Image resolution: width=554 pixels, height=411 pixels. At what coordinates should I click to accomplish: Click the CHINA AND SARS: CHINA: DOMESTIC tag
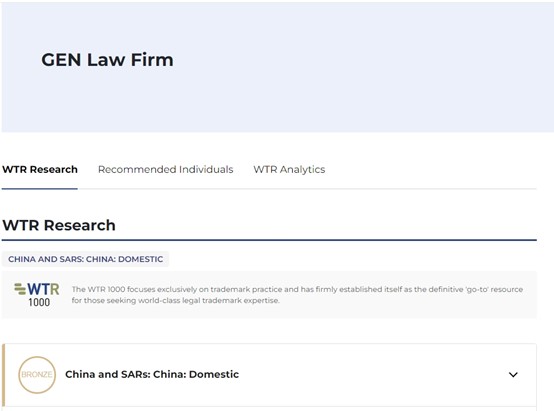[x=86, y=259]
